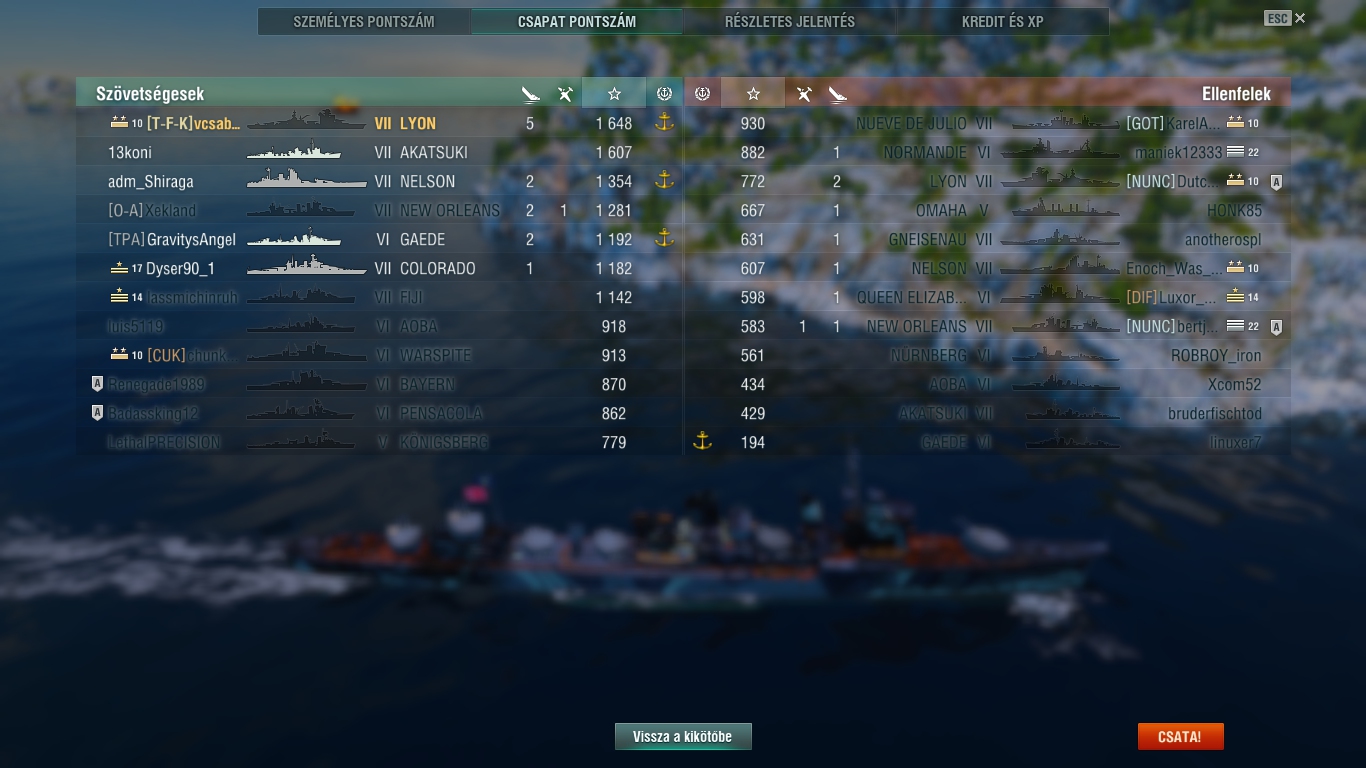Image resolution: width=1366 pixels, height=768 pixels.
Task: Click the enemies' ships destroyed column icon
Action: tap(838, 94)
